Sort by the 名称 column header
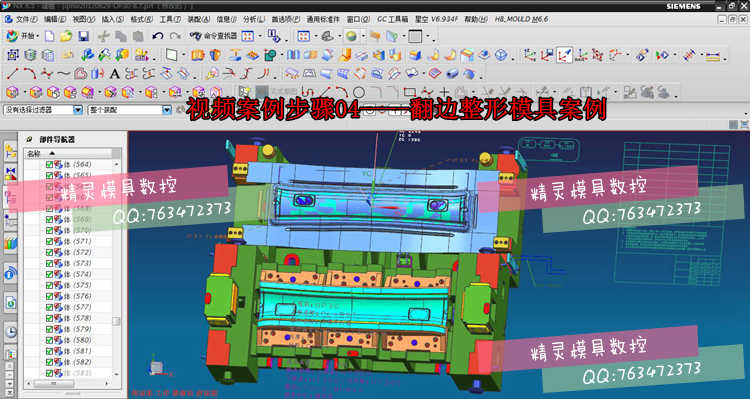 click(68, 154)
